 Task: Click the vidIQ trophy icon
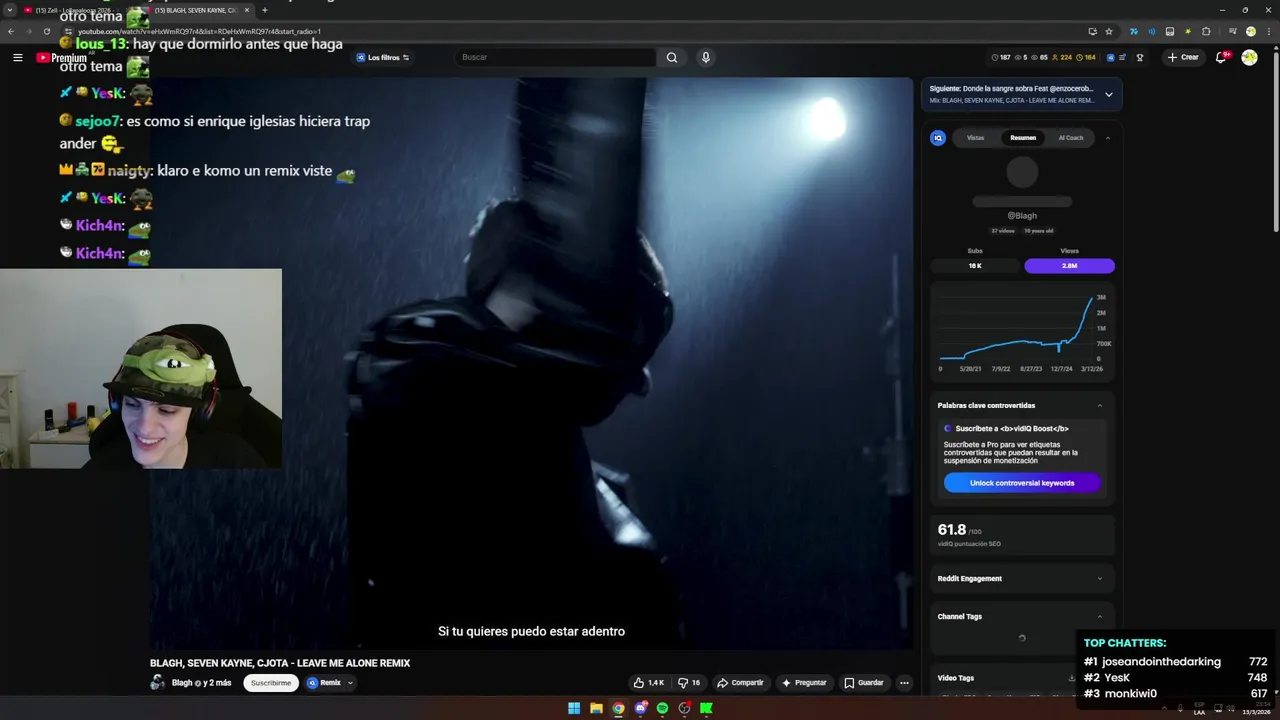tap(1139, 57)
